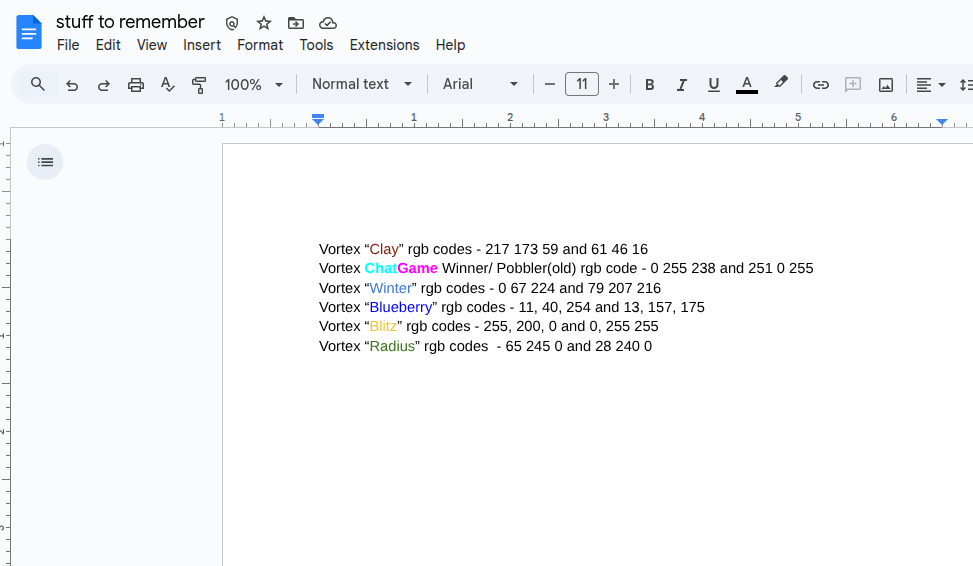Open the Edit menu
The width and height of the screenshot is (973, 566).
pos(108,45)
